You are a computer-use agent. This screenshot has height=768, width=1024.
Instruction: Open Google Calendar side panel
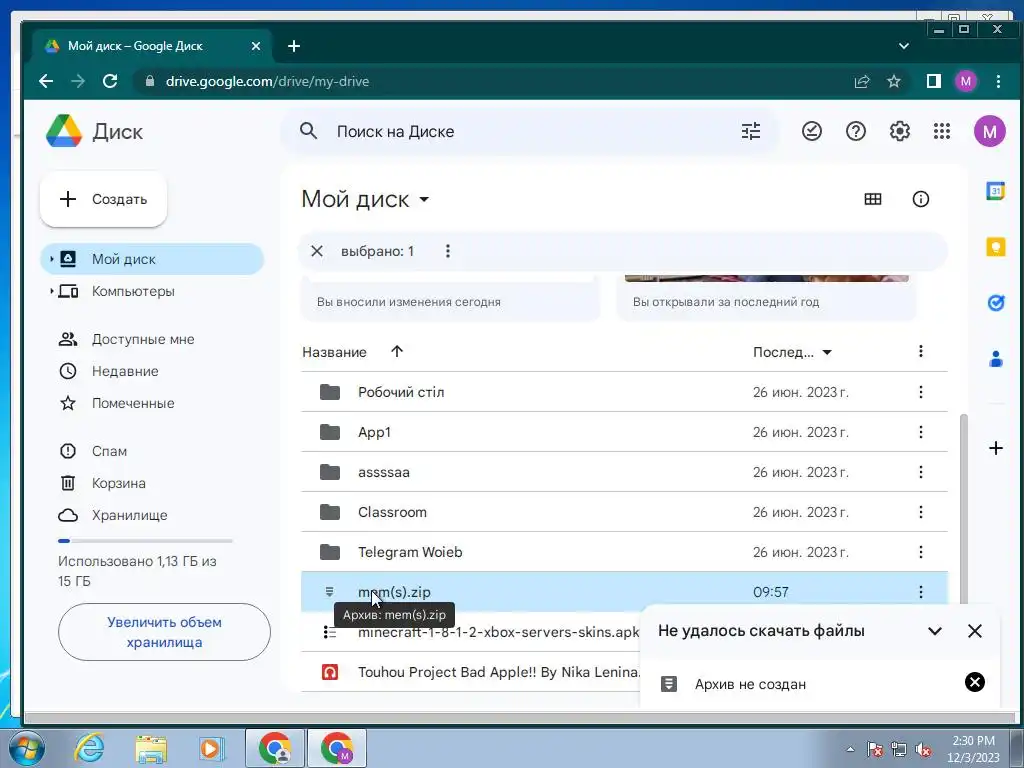coord(995,191)
